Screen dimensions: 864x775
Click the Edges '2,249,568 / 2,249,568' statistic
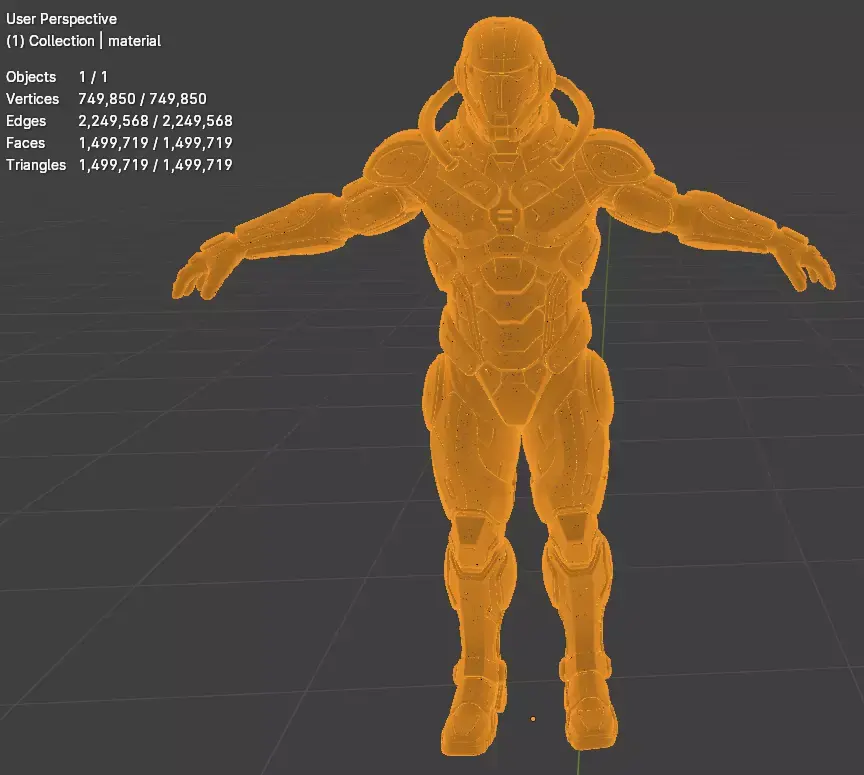click(x=155, y=121)
